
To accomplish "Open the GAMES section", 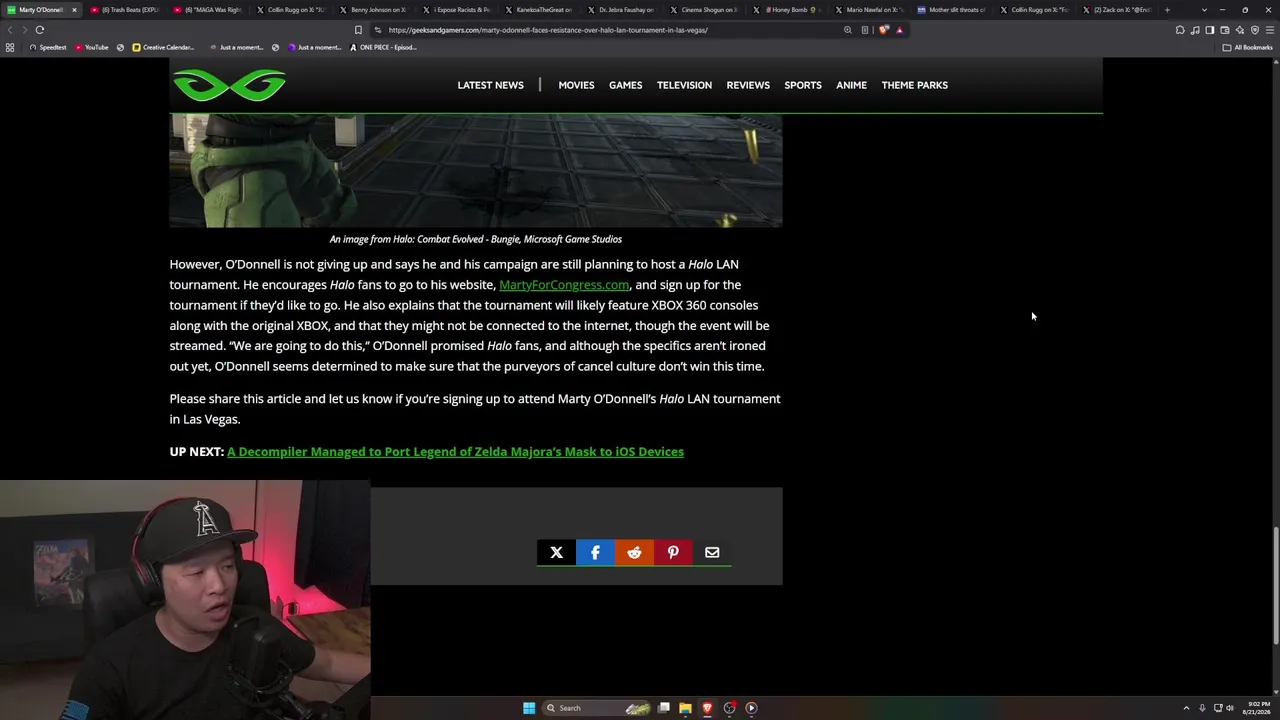I will 625,85.
